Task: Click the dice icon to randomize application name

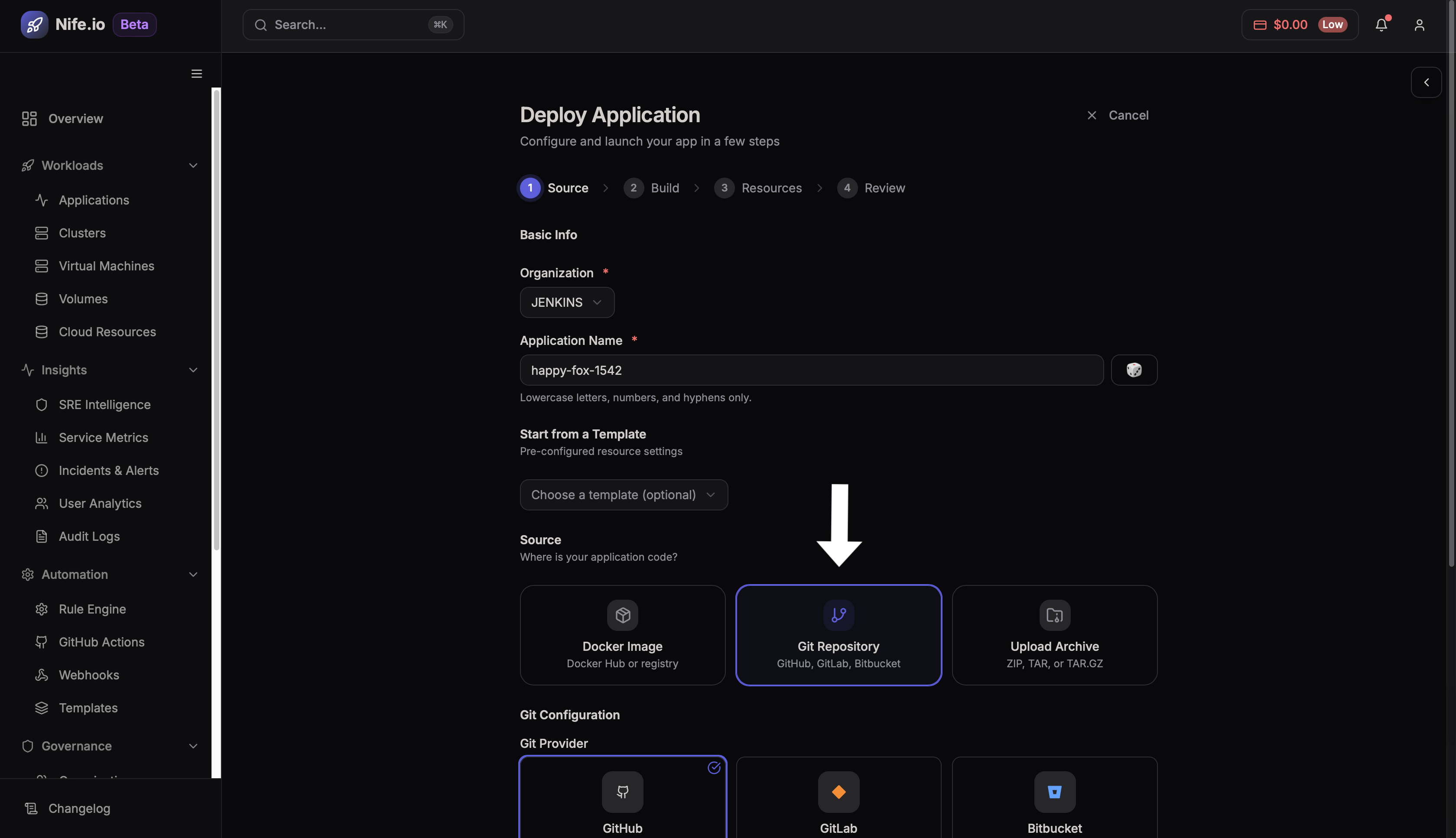Action: [x=1134, y=370]
